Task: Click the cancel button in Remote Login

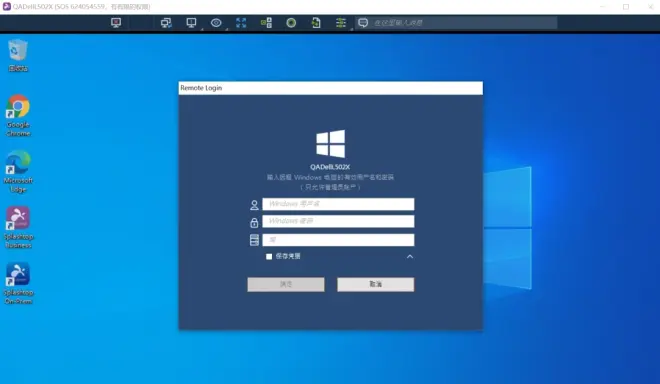Action: pos(375,284)
